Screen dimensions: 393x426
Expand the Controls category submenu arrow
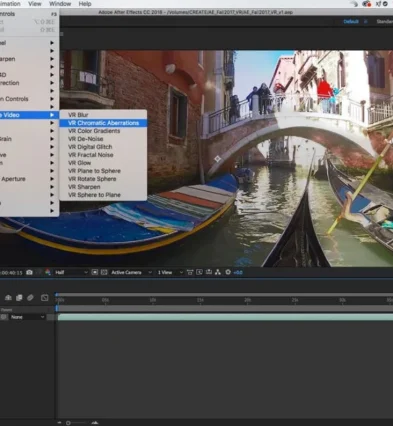52,99
